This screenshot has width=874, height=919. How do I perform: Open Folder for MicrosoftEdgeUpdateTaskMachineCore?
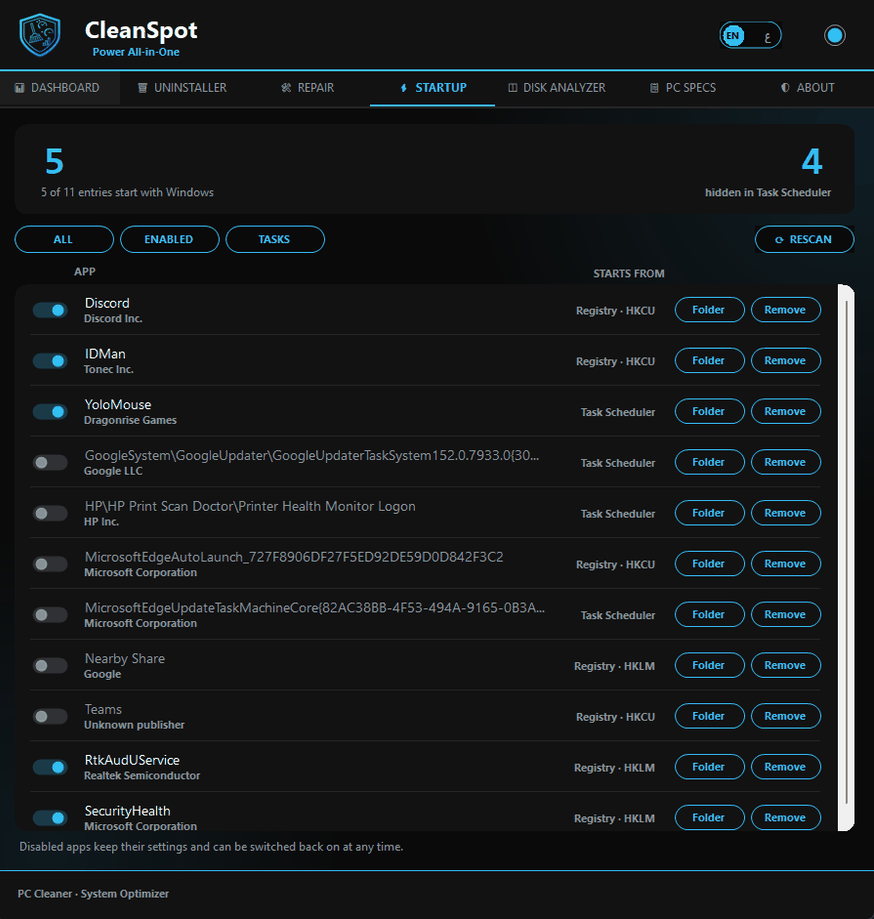tap(709, 614)
